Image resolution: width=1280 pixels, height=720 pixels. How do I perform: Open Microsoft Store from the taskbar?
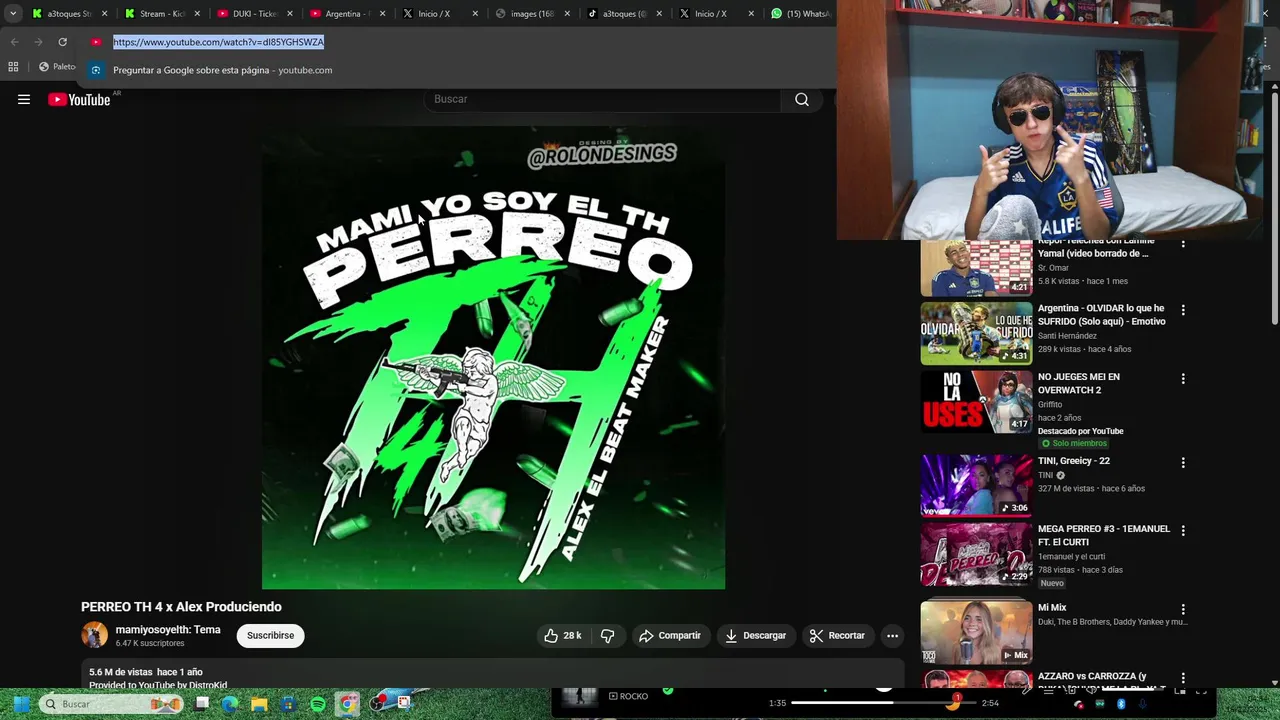288,704
